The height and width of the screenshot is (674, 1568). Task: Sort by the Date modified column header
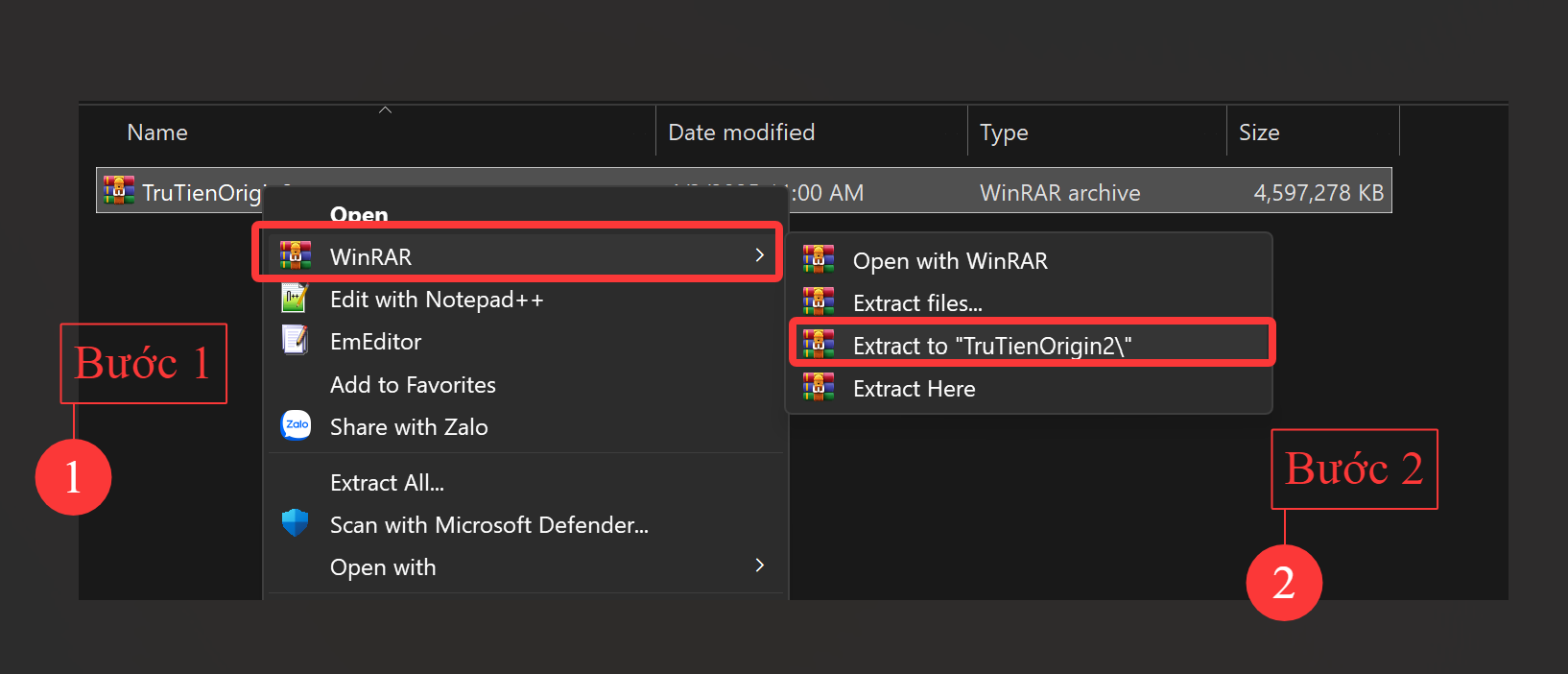pyautogui.click(x=741, y=132)
